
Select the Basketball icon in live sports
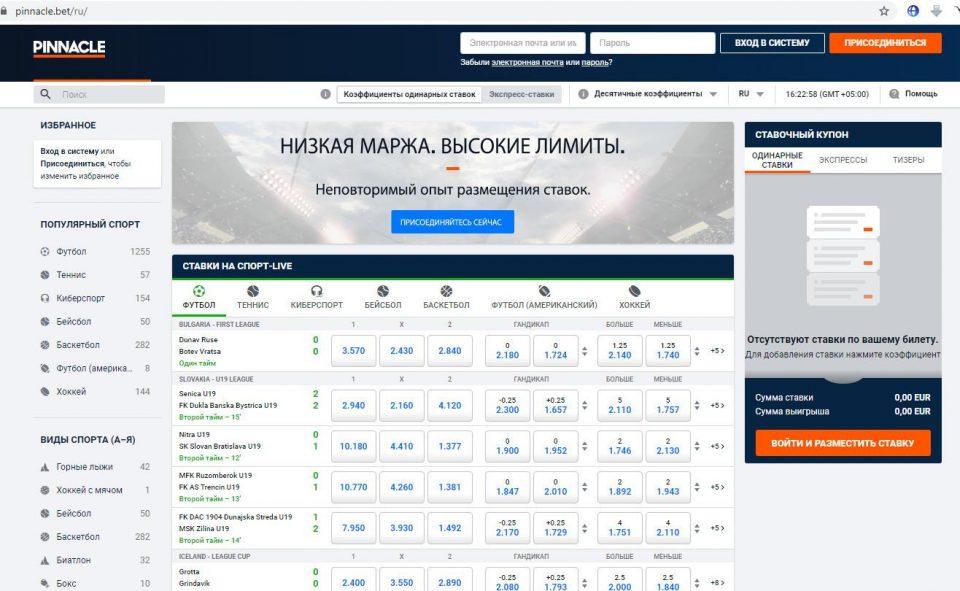tap(446, 291)
